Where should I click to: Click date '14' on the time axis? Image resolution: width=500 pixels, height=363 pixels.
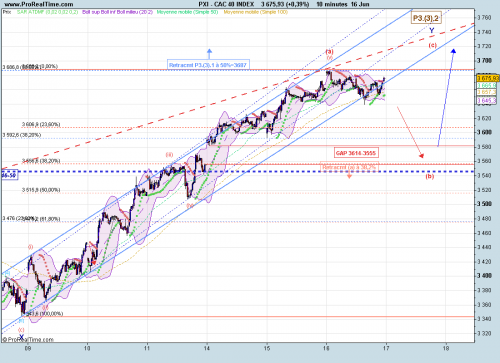[207, 348]
